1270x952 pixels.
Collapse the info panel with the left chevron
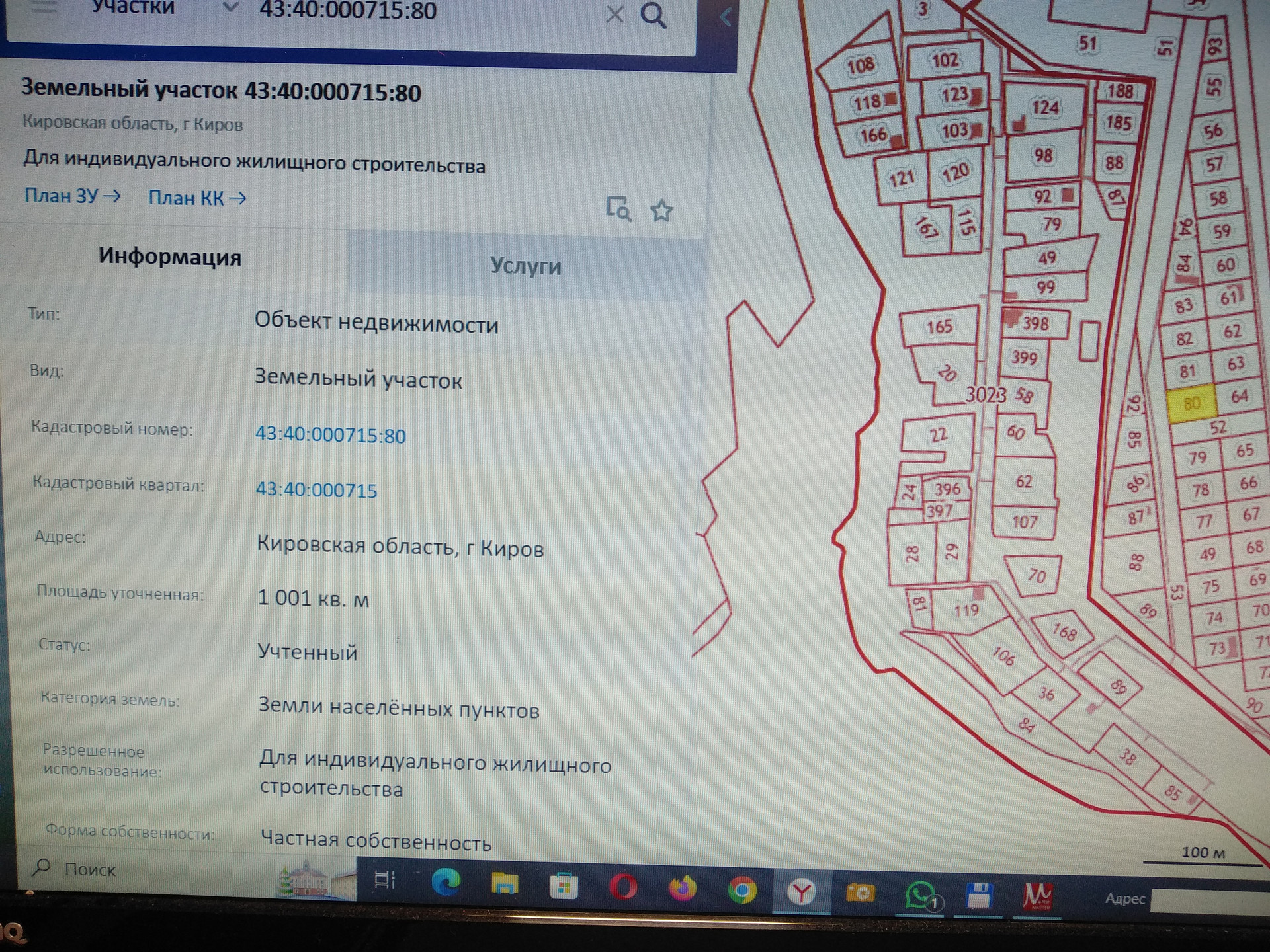(x=726, y=17)
